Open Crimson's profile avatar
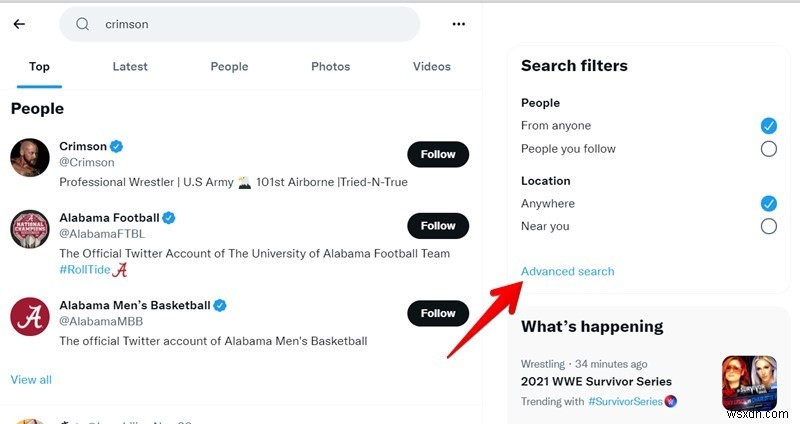800x424 pixels. coord(30,158)
